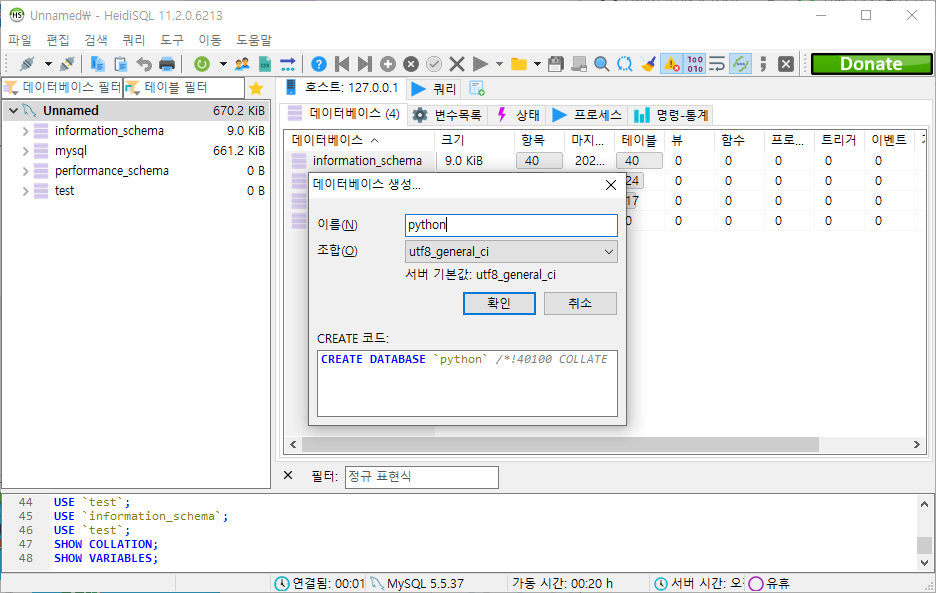Toggle stop on errors warning icon
936x593 pixels.
coord(672,64)
